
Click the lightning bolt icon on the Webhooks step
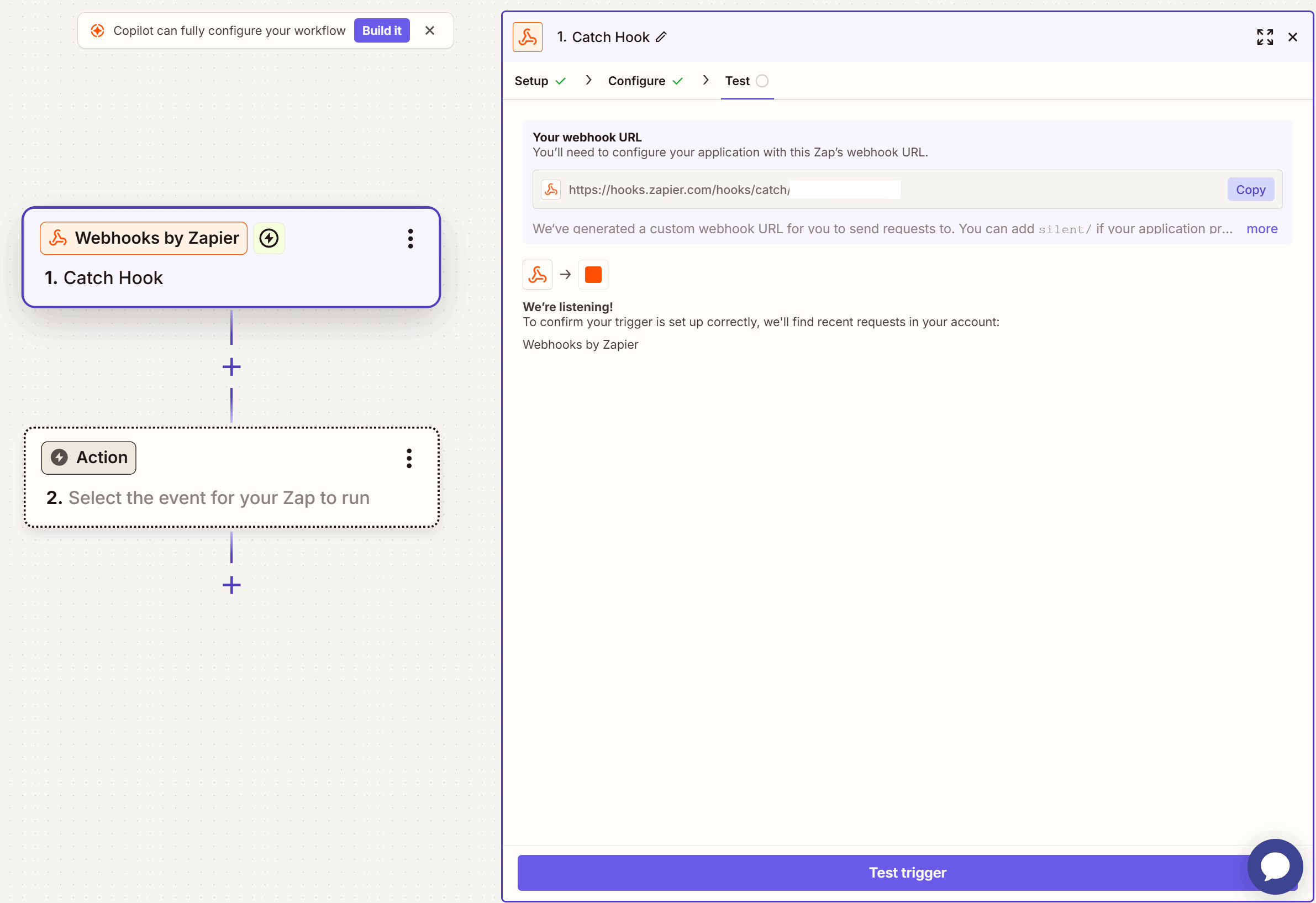coord(269,239)
